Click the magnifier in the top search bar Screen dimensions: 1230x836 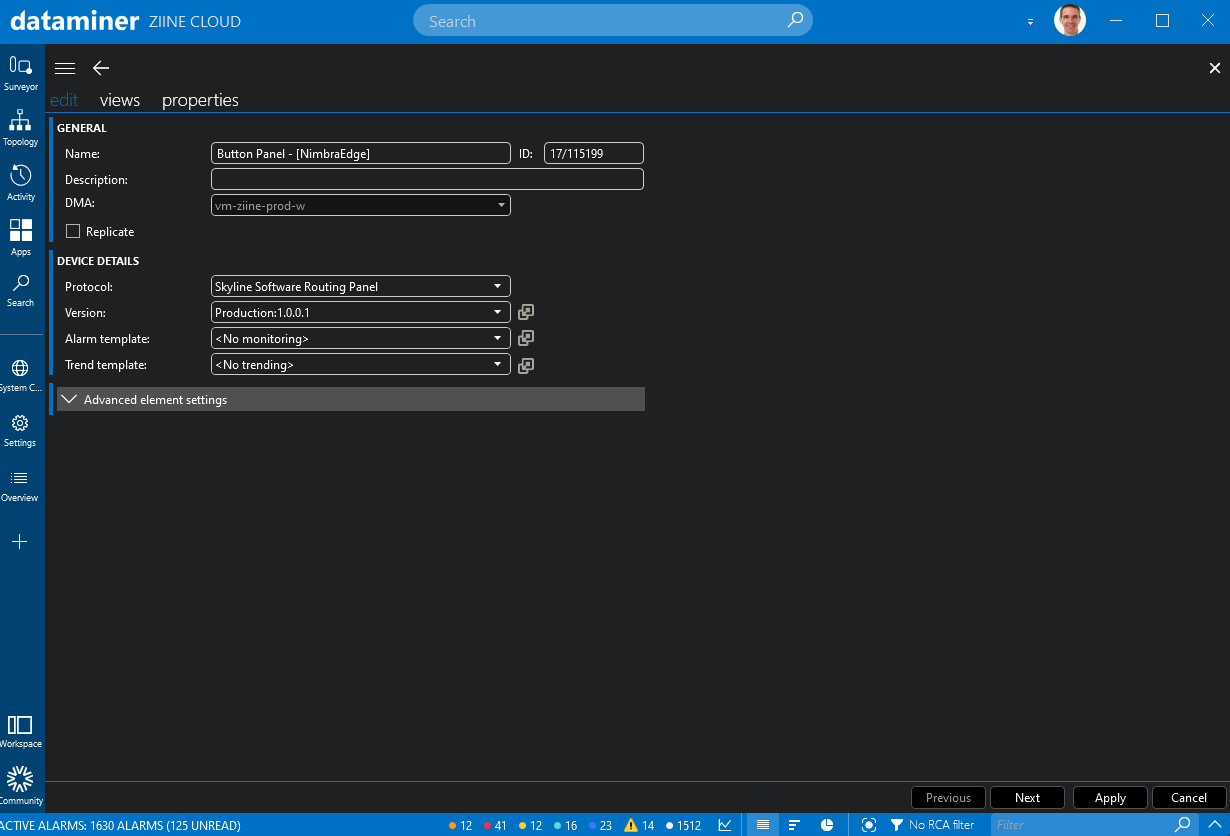pos(795,20)
